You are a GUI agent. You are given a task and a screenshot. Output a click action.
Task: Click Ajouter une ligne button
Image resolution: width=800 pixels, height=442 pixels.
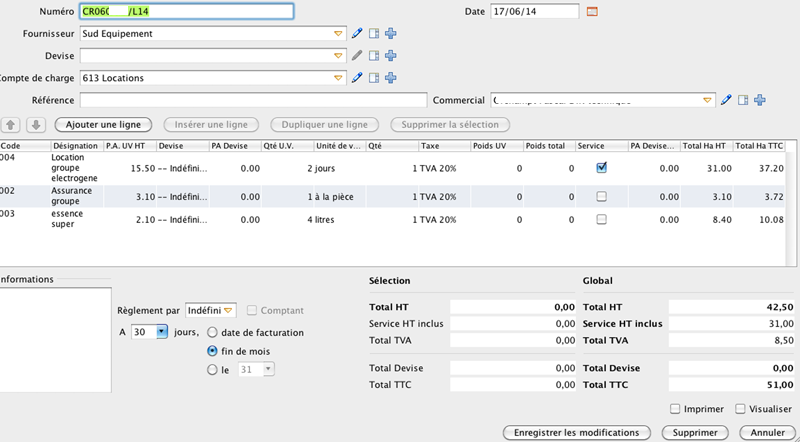pyautogui.click(x=104, y=125)
